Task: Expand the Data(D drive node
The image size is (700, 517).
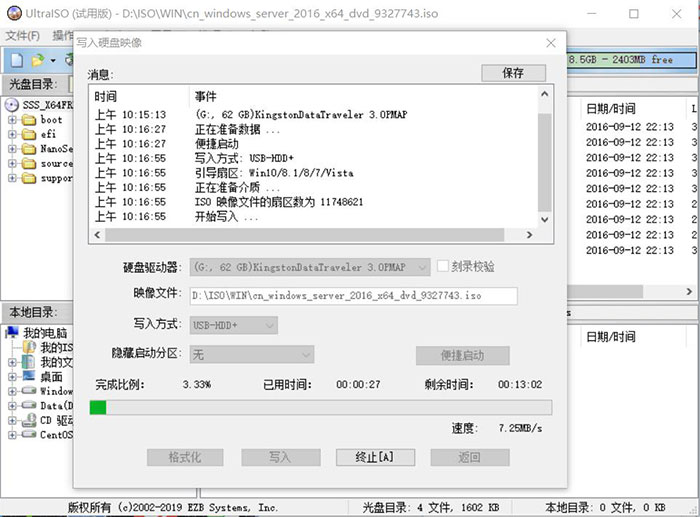Action: point(12,406)
